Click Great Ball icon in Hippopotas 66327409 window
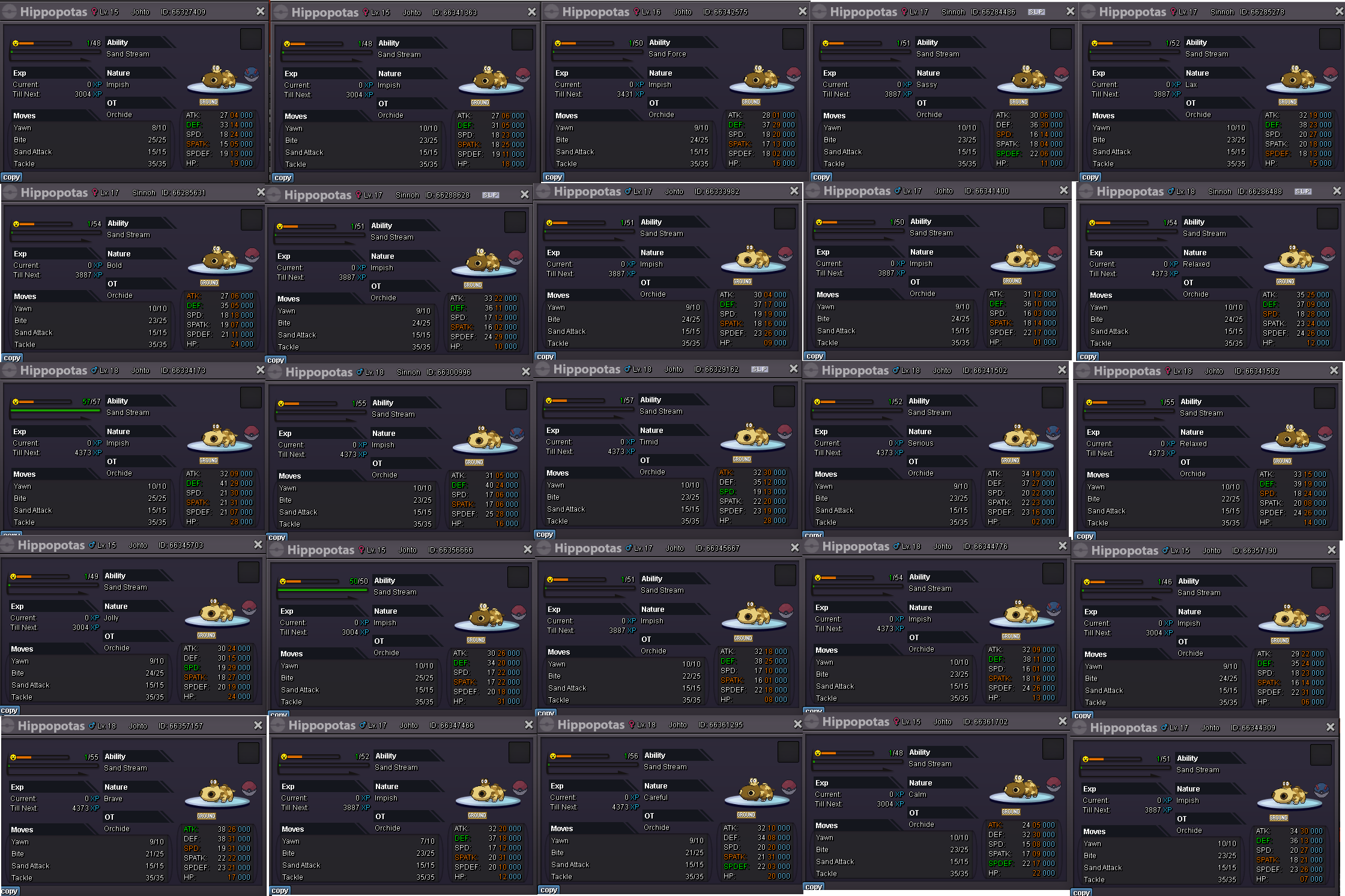This screenshot has height=896, width=1345. coord(251,74)
